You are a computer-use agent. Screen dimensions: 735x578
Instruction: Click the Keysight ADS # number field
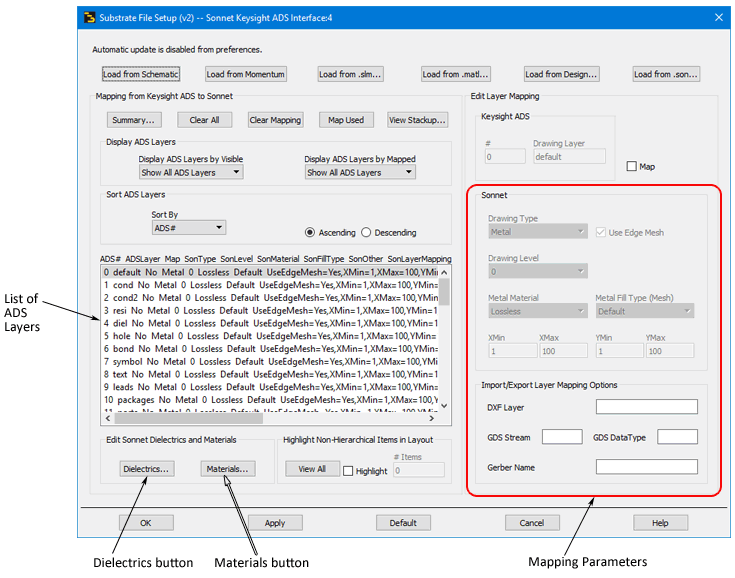505,157
